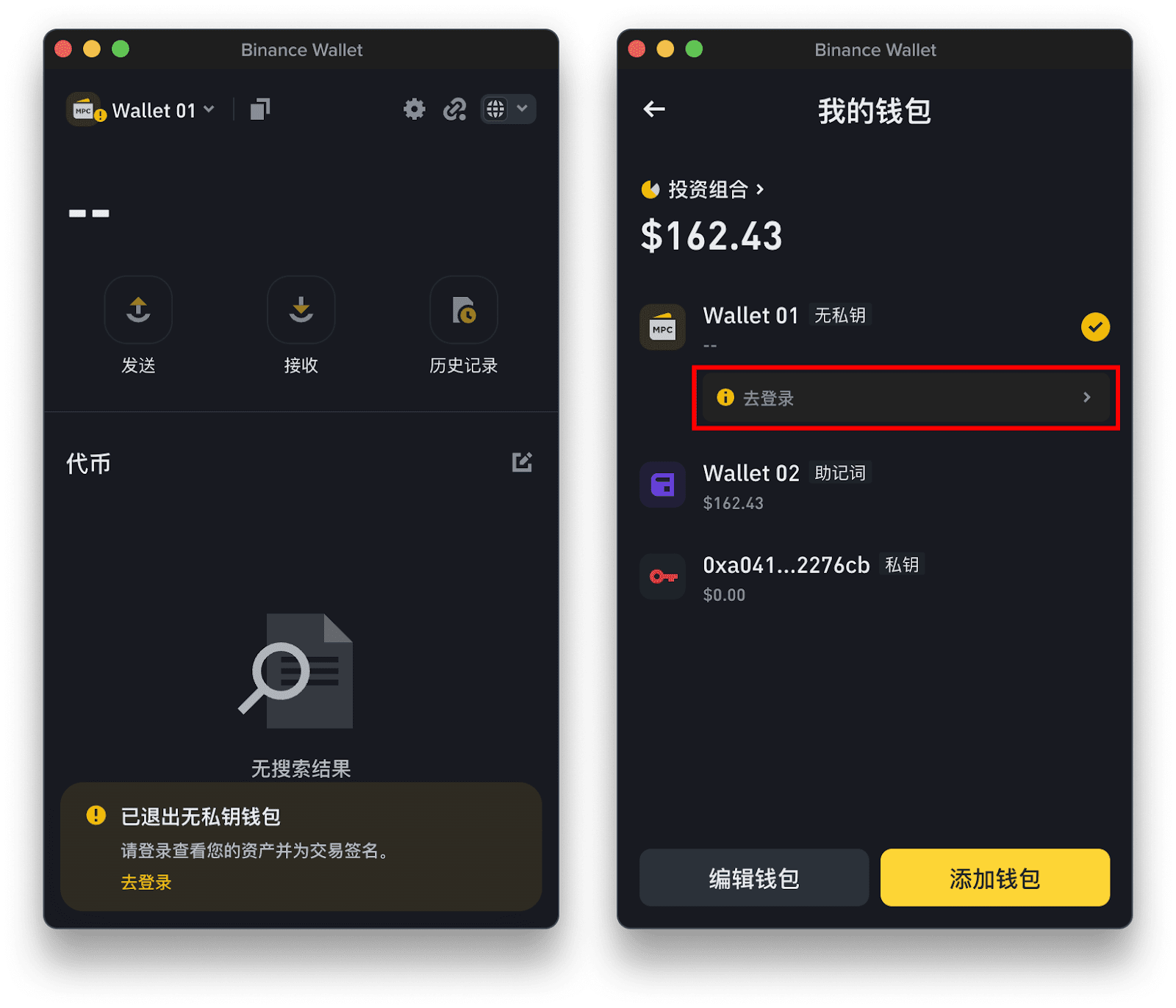The width and height of the screenshot is (1176, 1008).
Task: Toggle the Wallet 01 selected checkmark
Action: [x=1095, y=327]
